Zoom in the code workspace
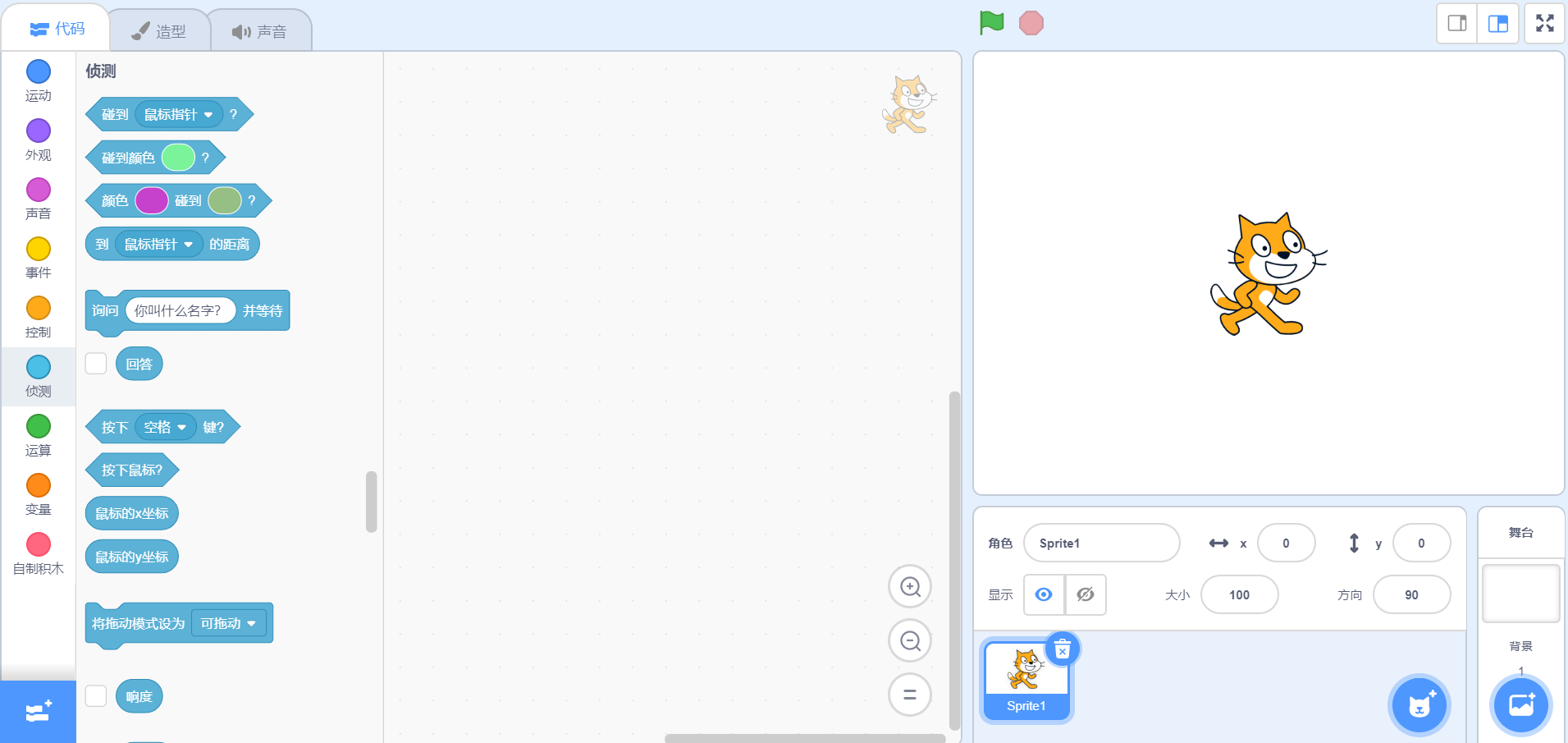This screenshot has width=1568, height=743. pos(910,586)
